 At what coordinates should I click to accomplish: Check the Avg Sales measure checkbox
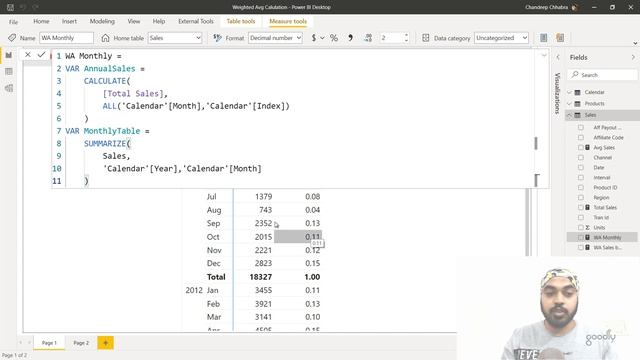pyautogui.click(x=580, y=147)
